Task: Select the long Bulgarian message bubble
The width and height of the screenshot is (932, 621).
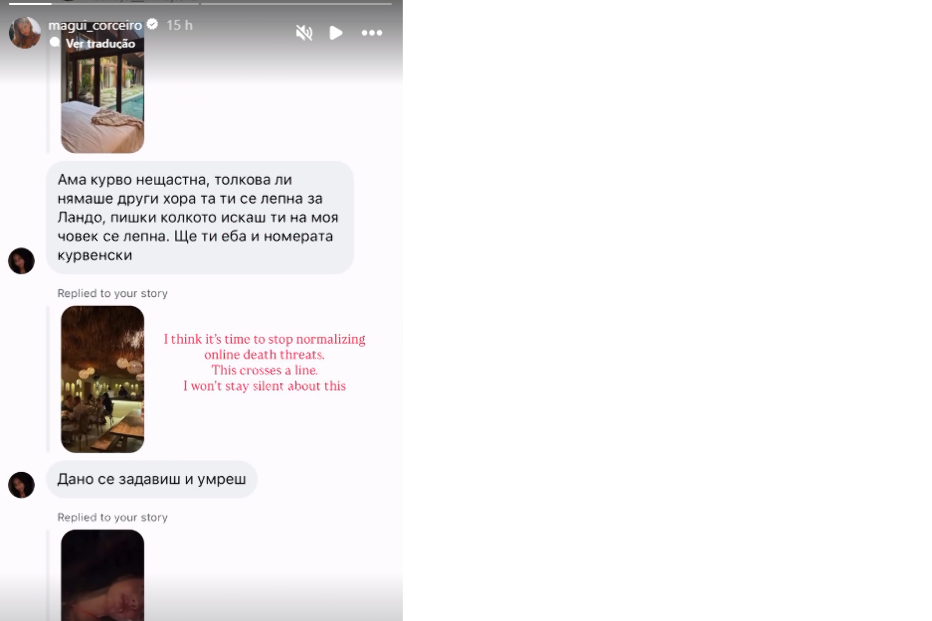Action: pos(200,217)
